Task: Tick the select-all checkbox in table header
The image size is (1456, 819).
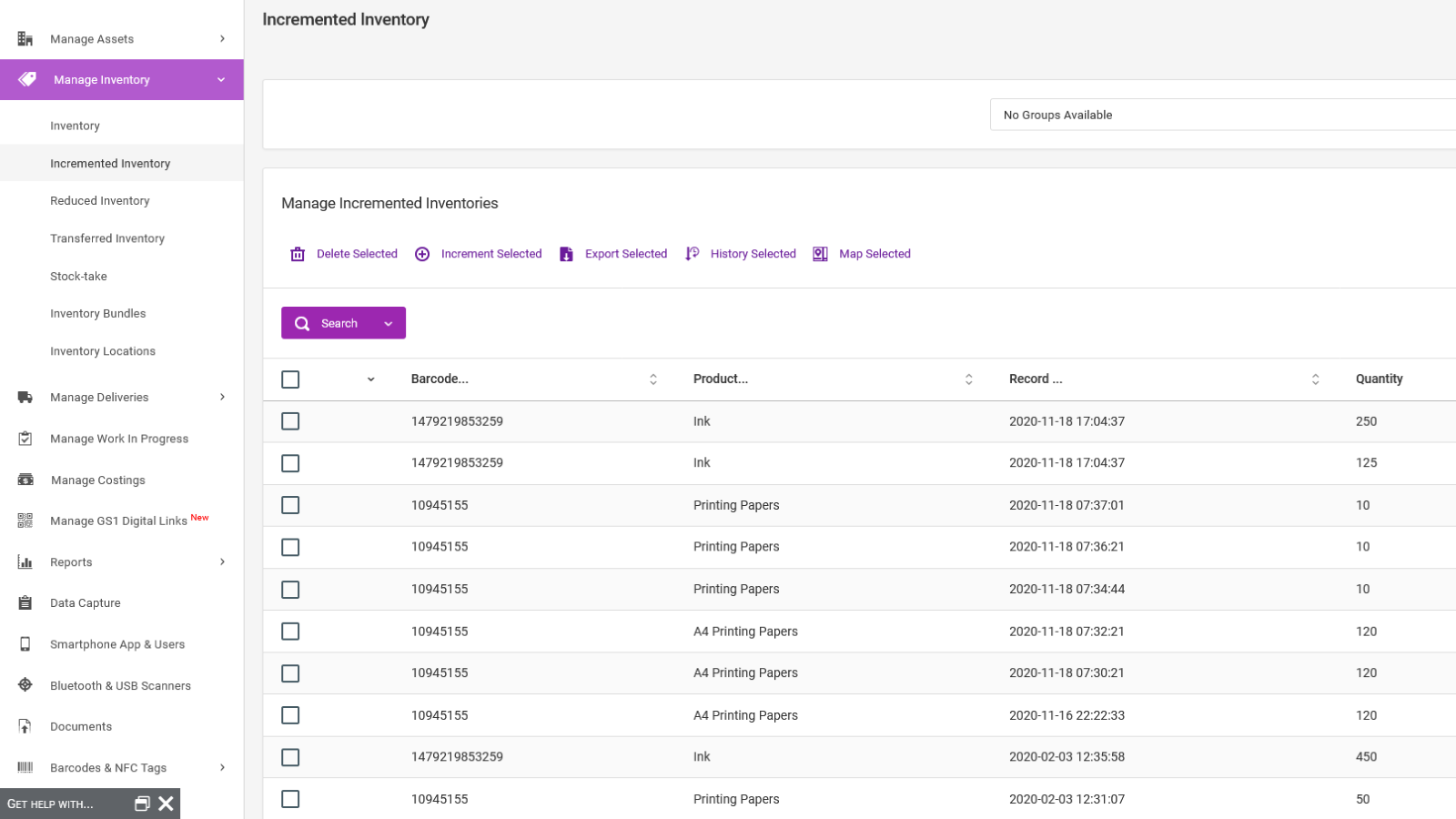Action: click(290, 379)
